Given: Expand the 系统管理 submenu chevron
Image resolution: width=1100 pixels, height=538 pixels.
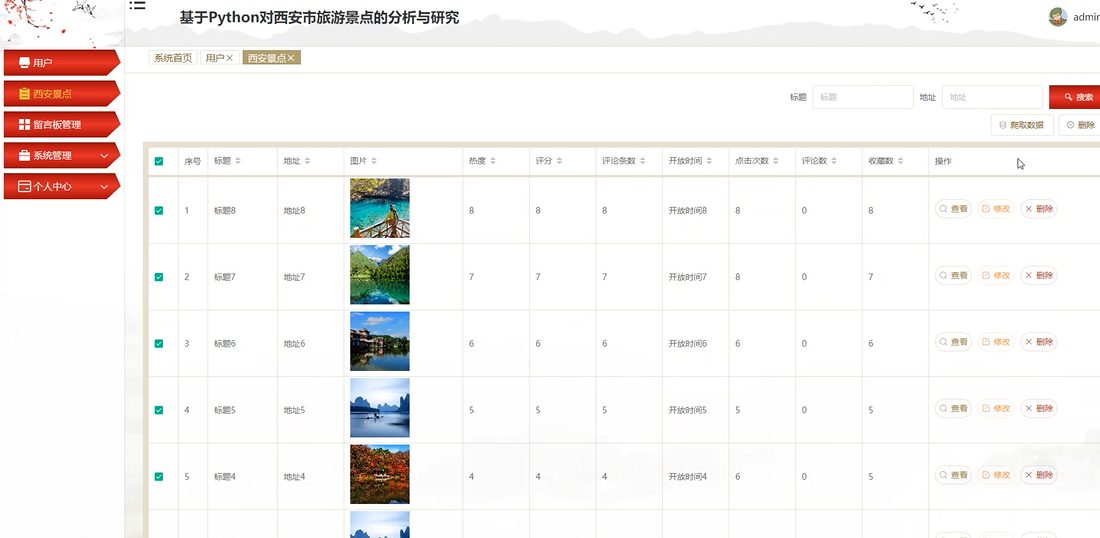Looking at the screenshot, I should click(105, 156).
